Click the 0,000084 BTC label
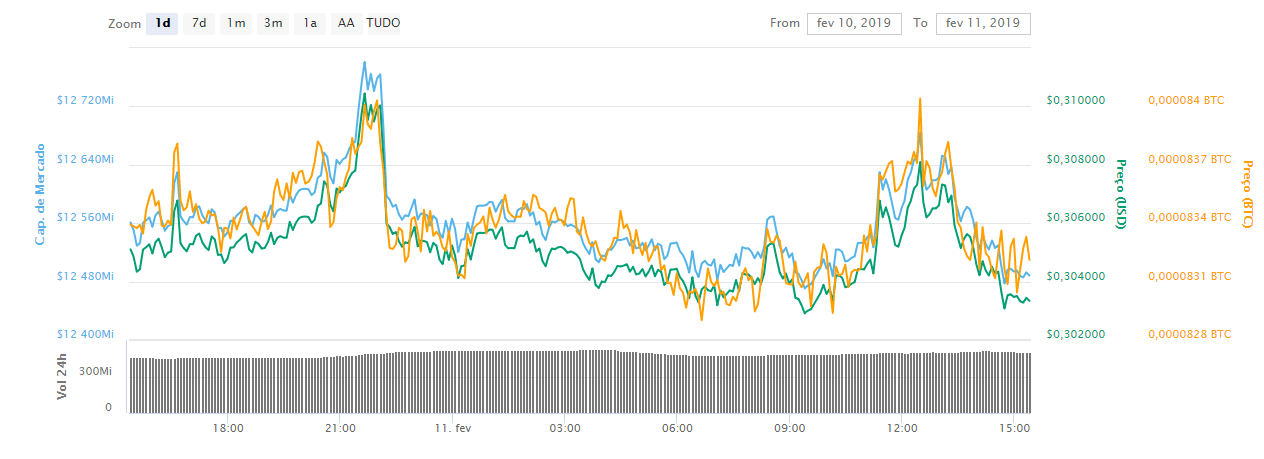 coord(1186,100)
